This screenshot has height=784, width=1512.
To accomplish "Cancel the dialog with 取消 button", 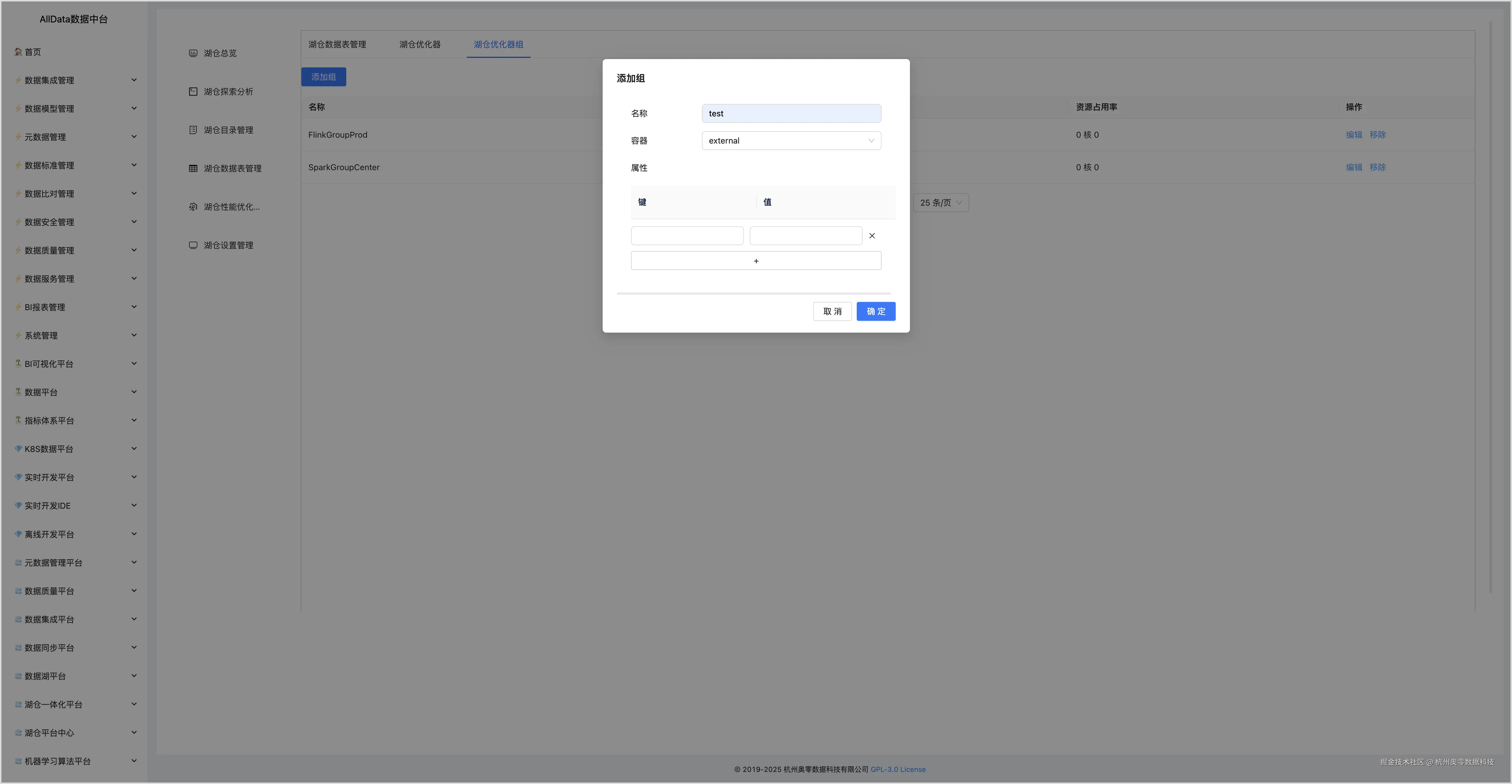I will coord(832,312).
